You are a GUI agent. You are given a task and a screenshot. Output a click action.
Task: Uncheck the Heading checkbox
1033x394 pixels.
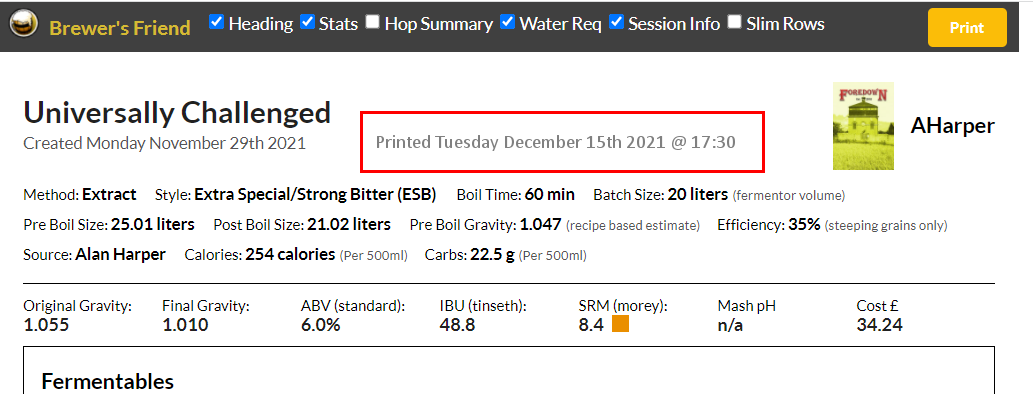pyautogui.click(x=216, y=22)
